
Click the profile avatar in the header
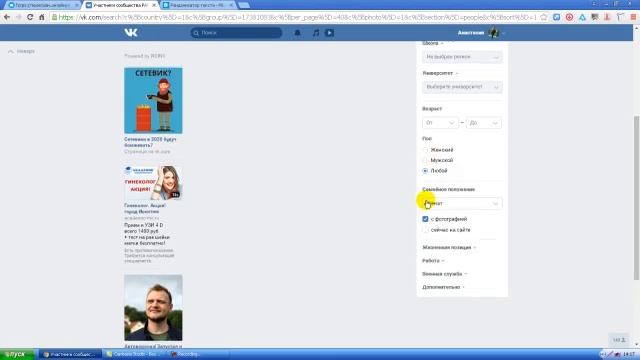point(494,33)
